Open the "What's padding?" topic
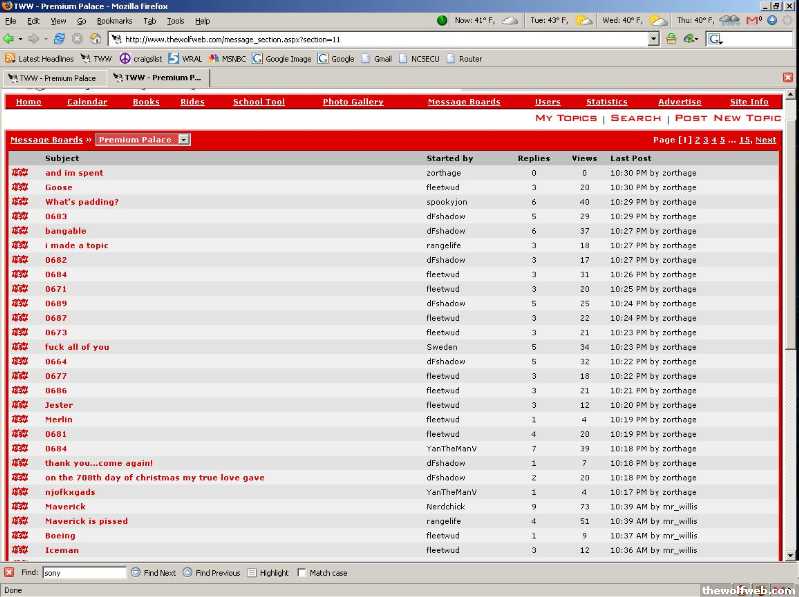 pyautogui.click(x=81, y=202)
